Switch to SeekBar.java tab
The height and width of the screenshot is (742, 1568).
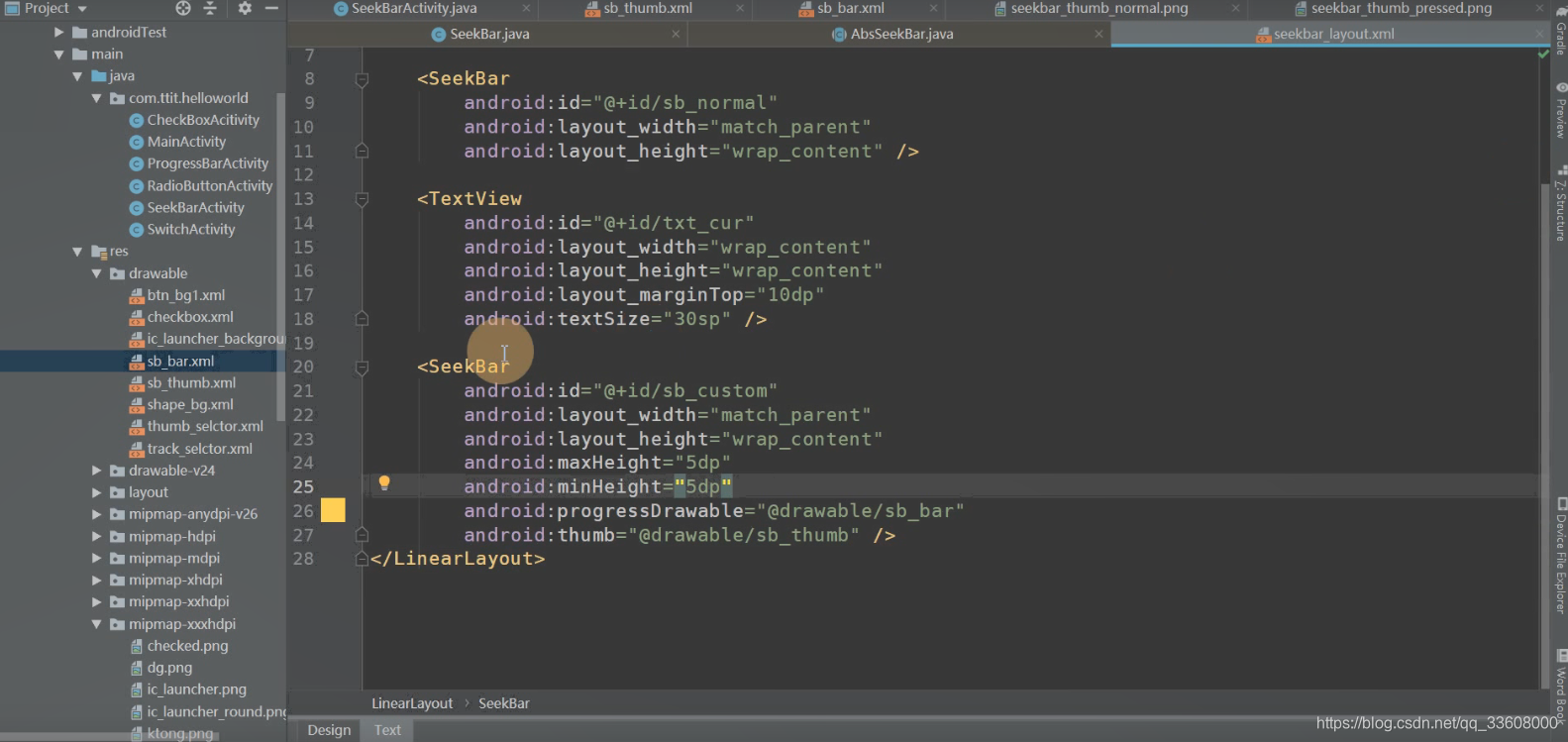pyautogui.click(x=489, y=34)
